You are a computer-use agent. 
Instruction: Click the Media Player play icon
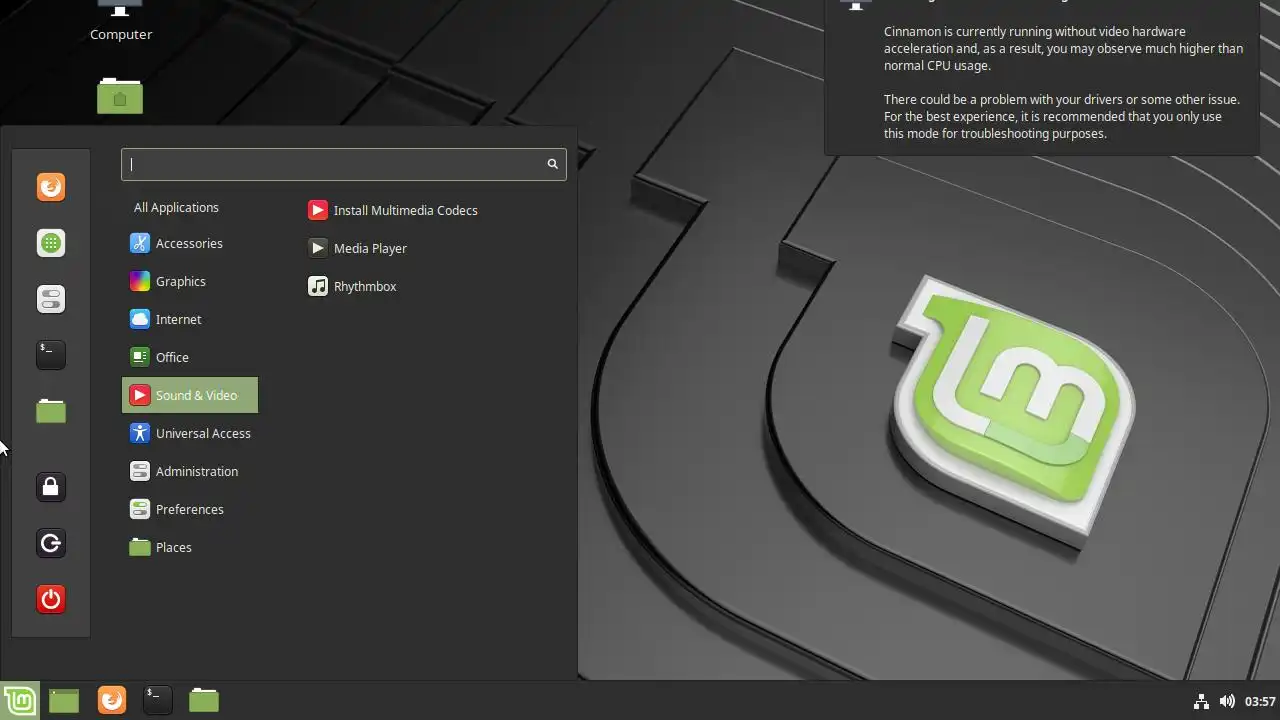pos(317,248)
